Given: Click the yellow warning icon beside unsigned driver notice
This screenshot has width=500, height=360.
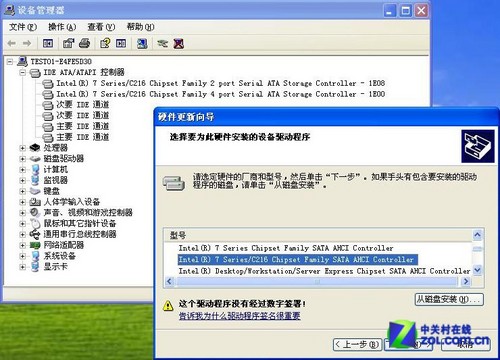Looking at the screenshot, I should (x=168, y=305).
